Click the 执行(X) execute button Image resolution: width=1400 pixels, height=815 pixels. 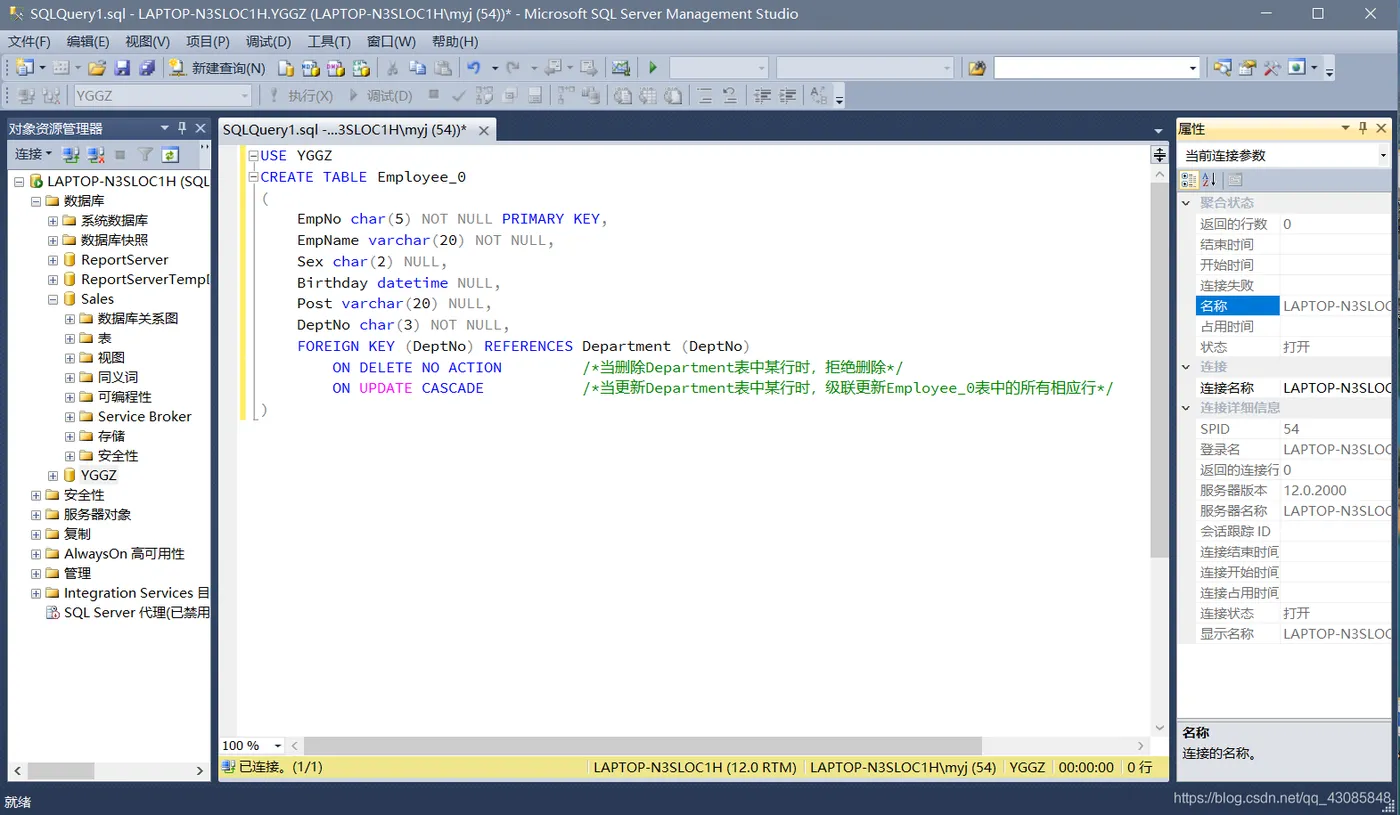(301, 96)
